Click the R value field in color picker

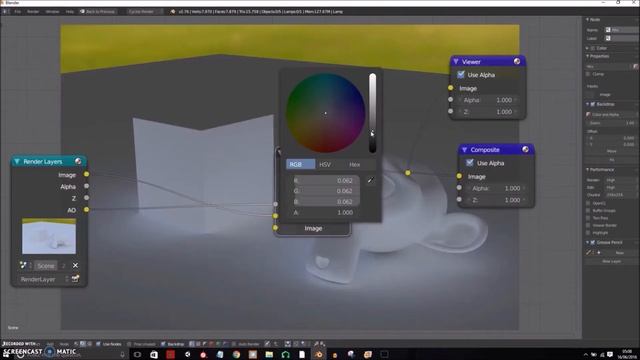coord(326,180)
